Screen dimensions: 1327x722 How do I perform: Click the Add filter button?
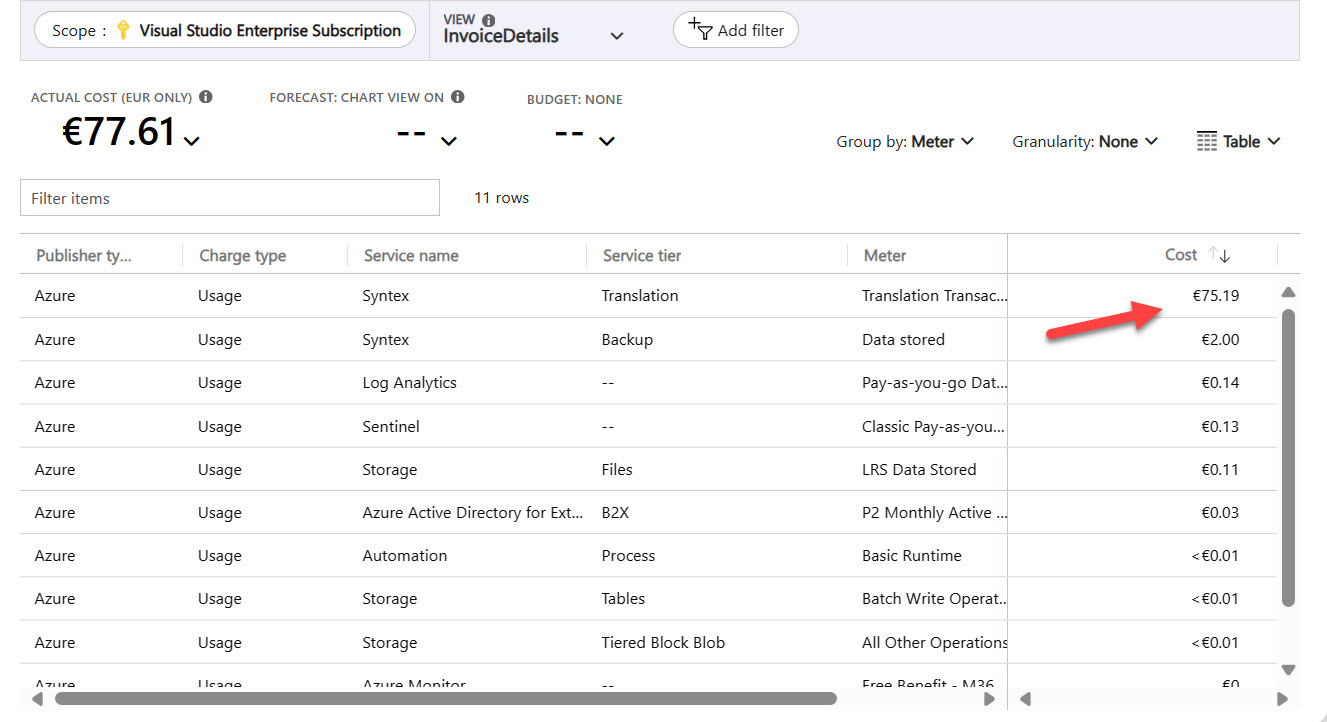736,30
